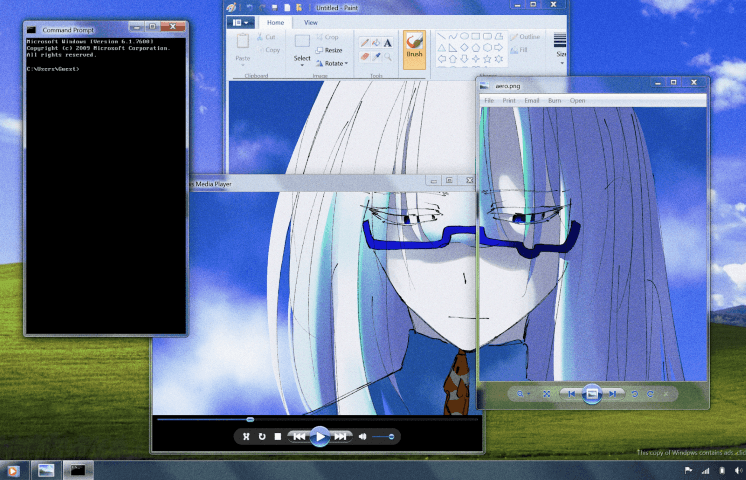Go to the previous image in photo viewer
The width and height of the screenshot is (746, 480).
point(571,394)
